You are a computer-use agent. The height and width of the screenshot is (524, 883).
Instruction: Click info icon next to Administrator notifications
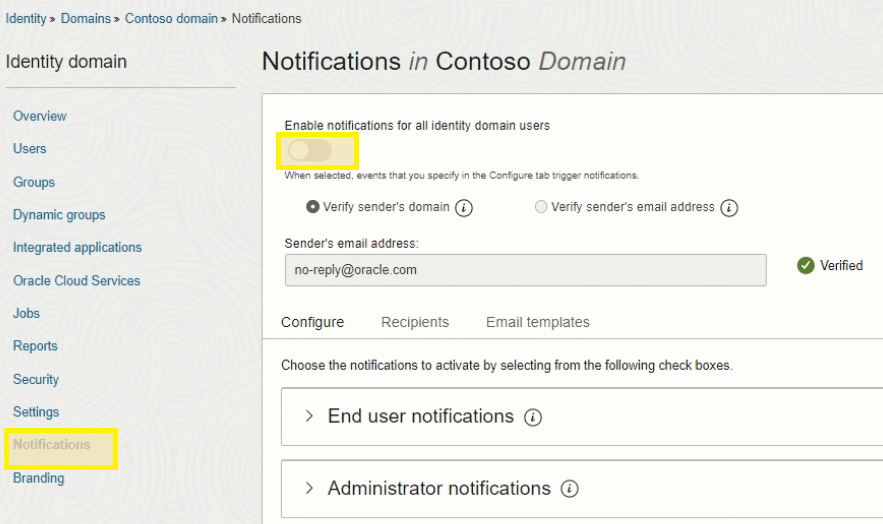(x=569, y=489)
